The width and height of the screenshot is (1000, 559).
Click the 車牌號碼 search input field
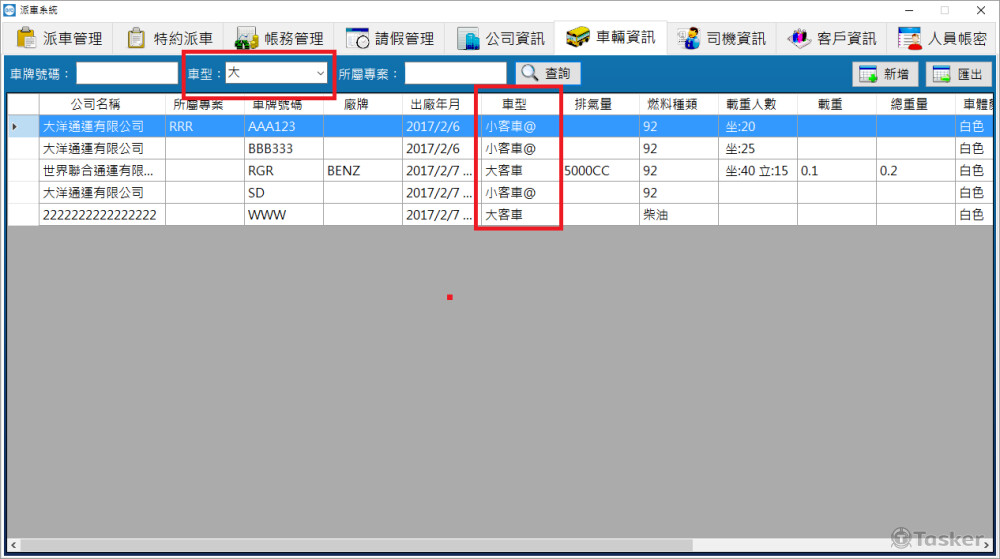coord(126,73)
